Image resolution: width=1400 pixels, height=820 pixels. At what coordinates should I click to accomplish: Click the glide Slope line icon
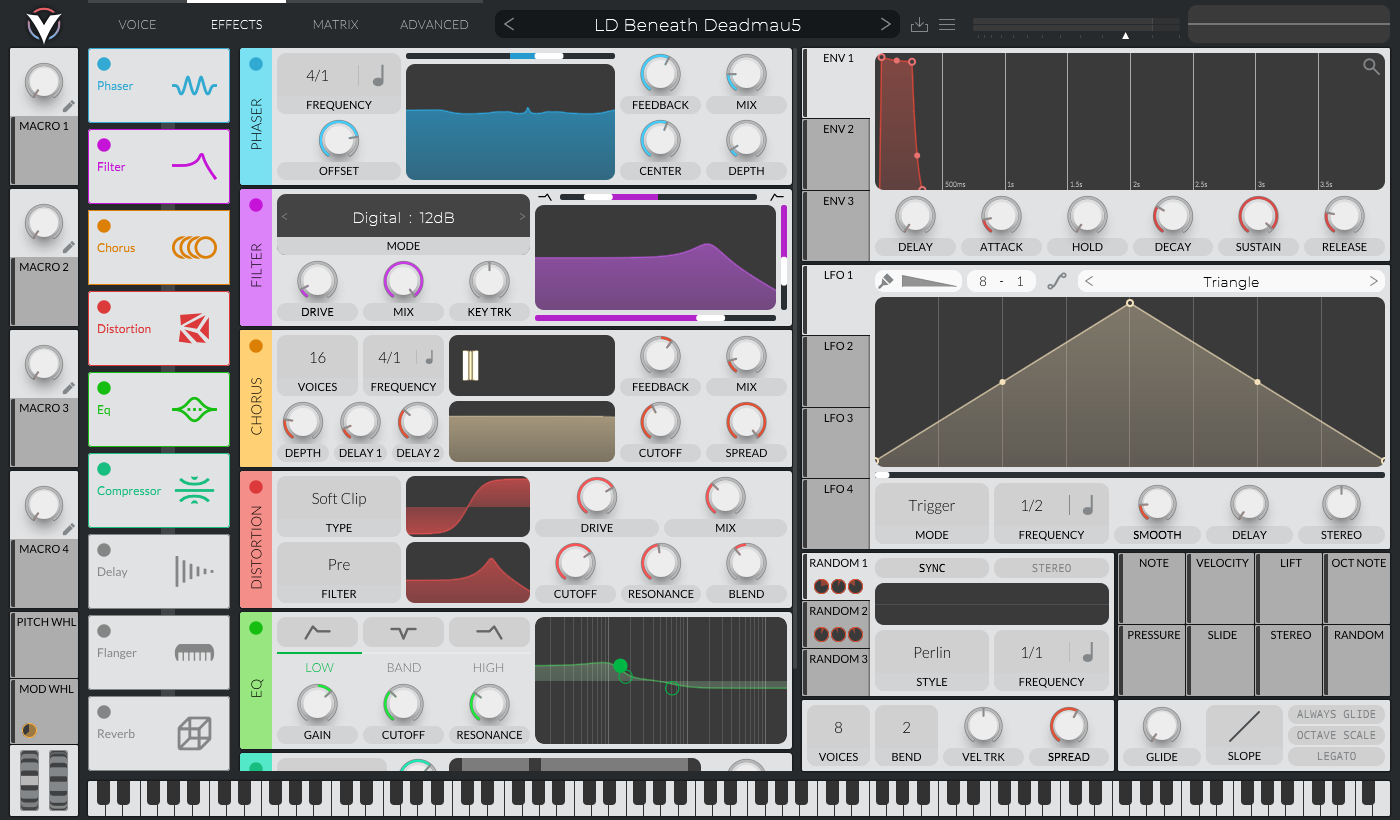coord(1244,725)
